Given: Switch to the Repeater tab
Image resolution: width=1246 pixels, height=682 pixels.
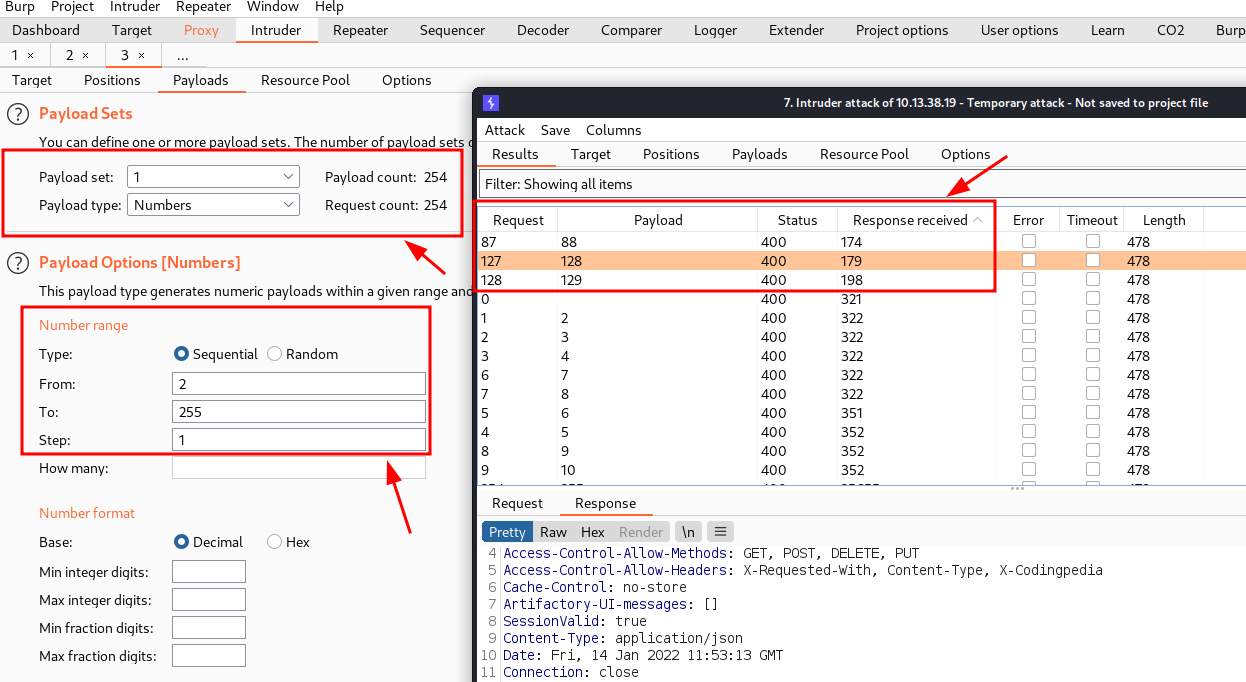Looking at the screenshot, I should [x=360, y=30].
